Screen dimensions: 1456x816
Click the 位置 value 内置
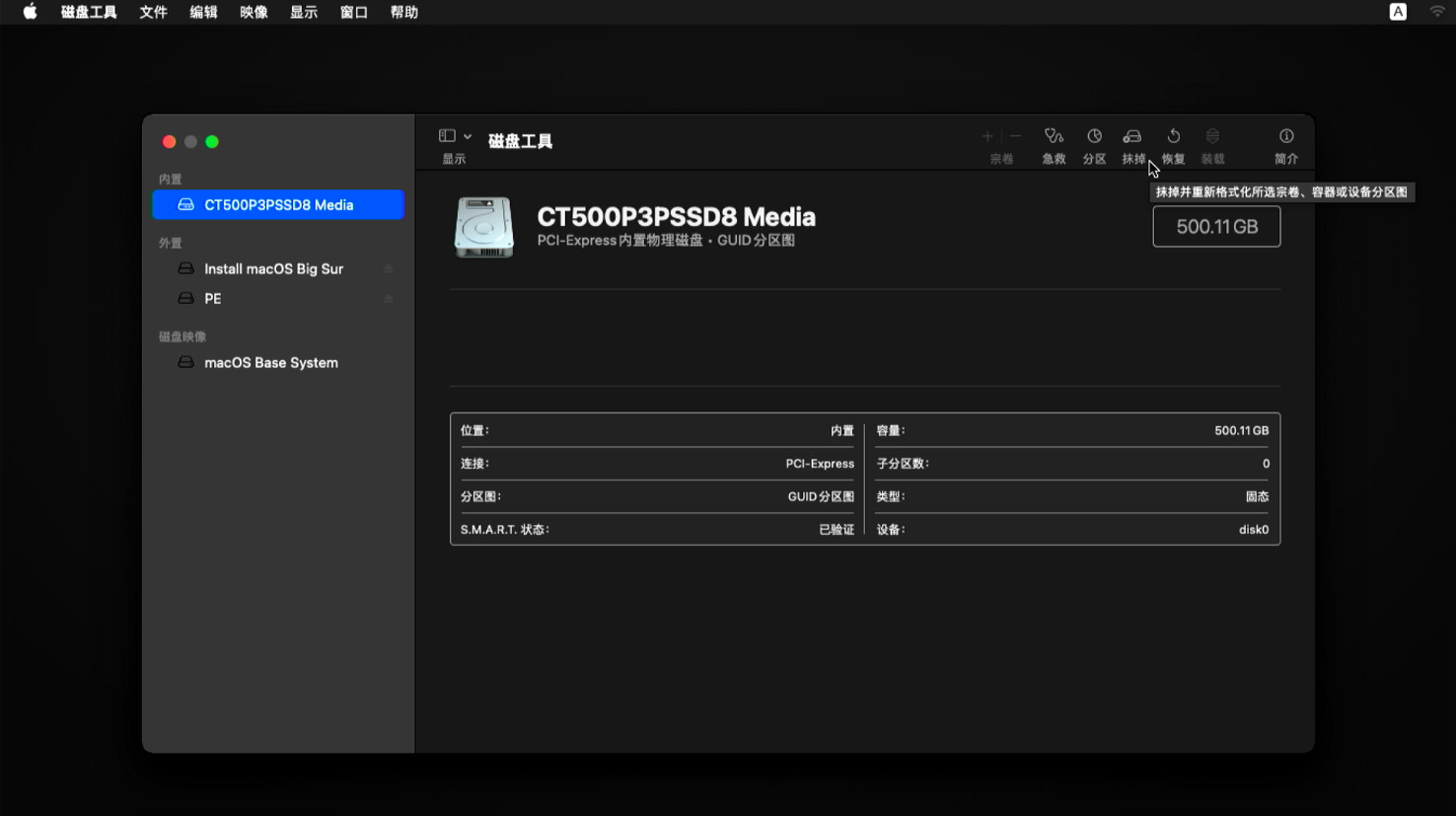[841, 431]
